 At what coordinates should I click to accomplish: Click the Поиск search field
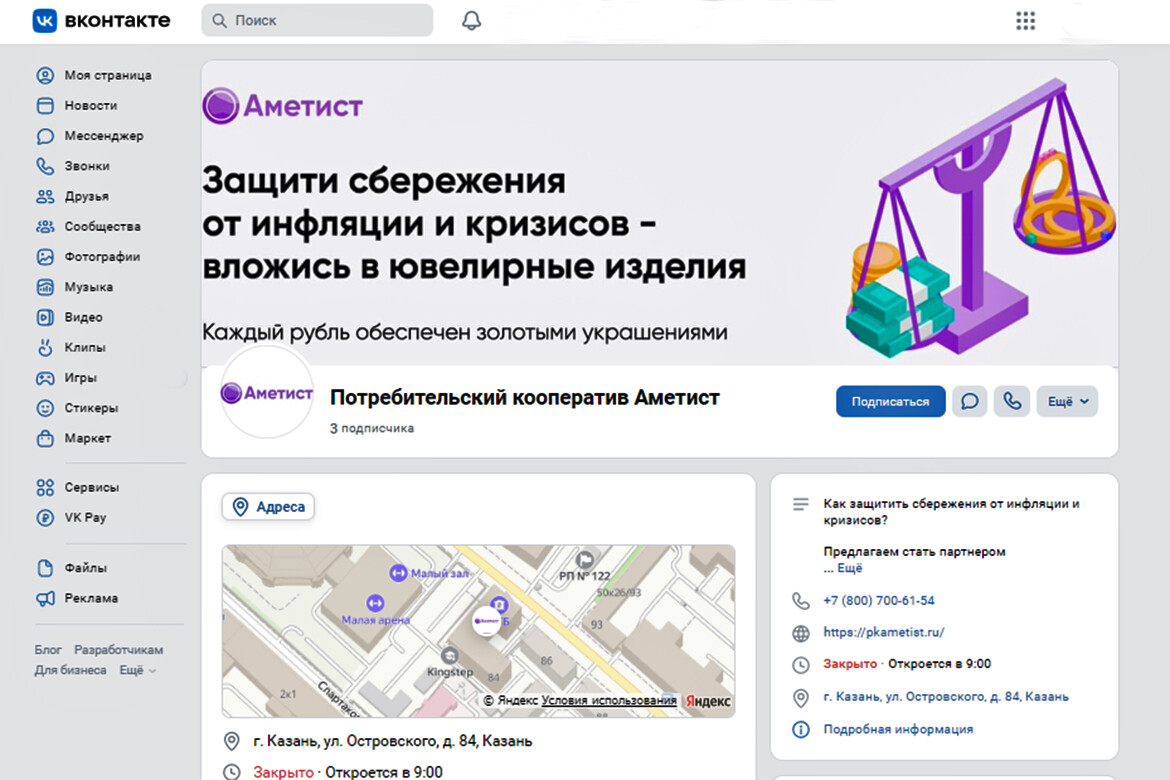click(317, 20)
